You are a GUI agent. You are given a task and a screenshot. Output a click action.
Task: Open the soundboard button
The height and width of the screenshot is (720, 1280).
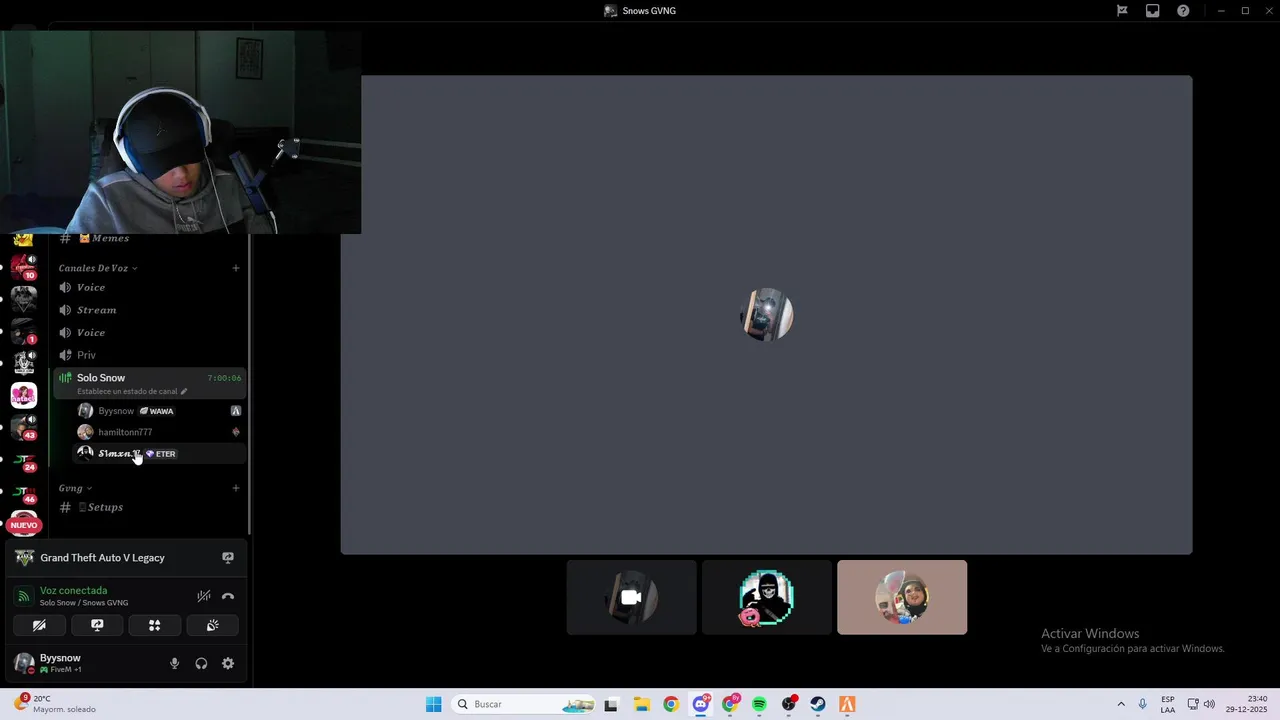[212, 625]
